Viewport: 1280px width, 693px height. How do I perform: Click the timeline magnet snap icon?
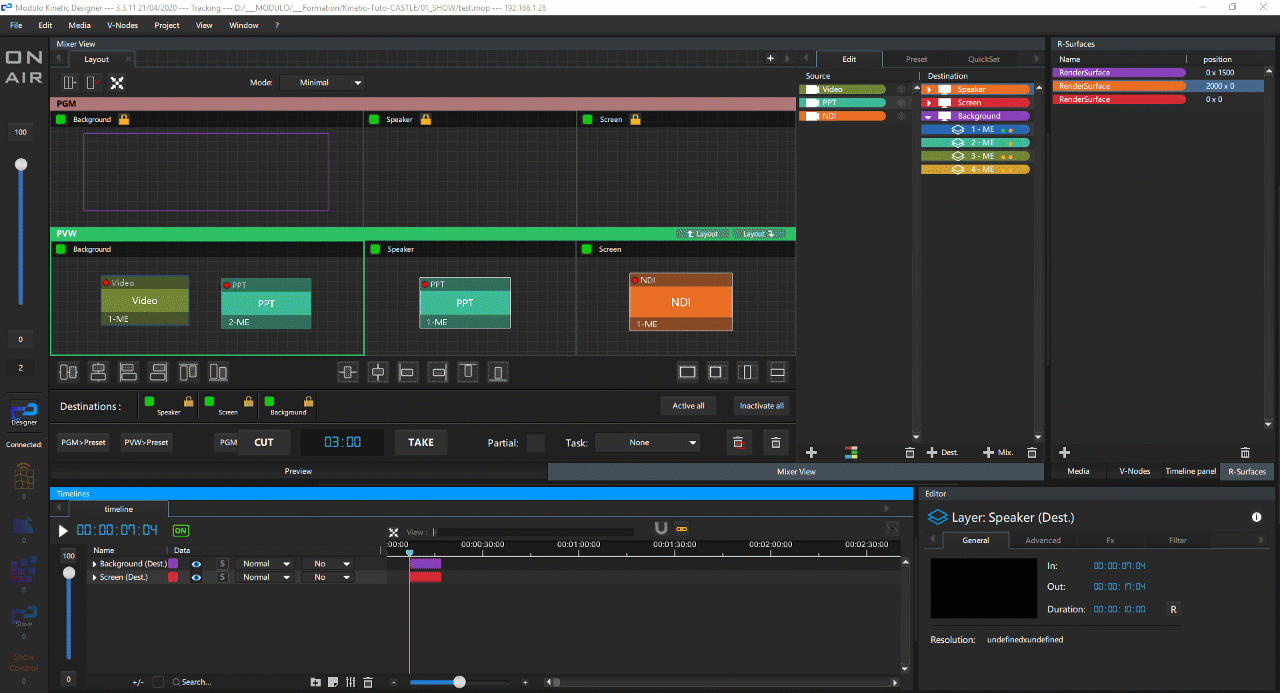[660, 528]
